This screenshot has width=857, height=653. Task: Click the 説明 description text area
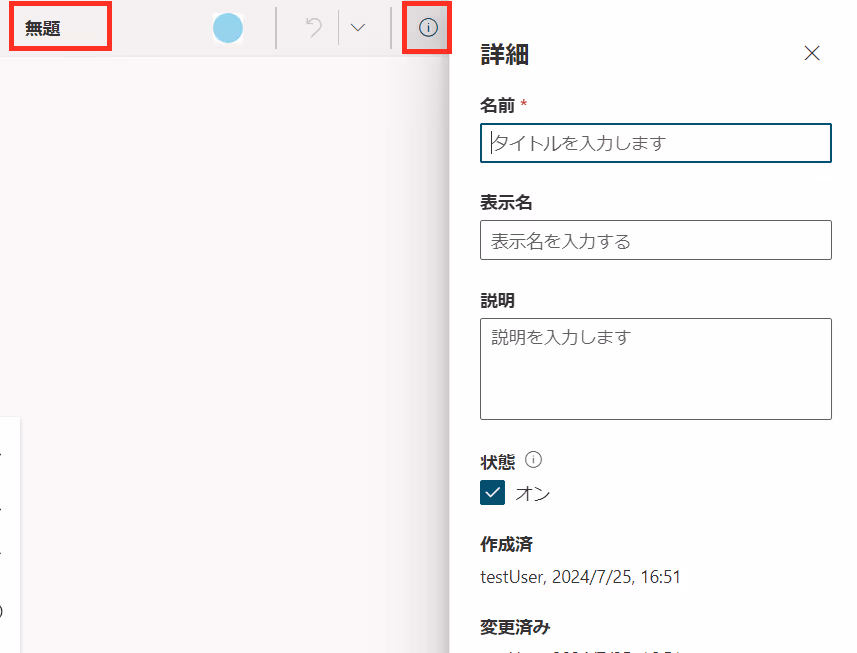[656, 369]
